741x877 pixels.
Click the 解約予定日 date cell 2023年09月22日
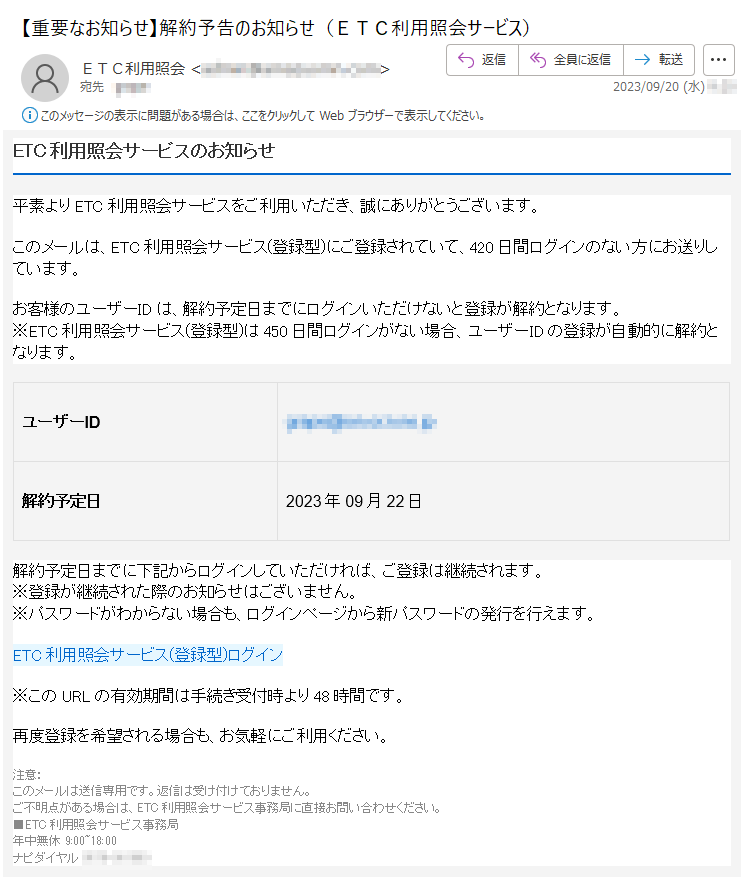353,501
